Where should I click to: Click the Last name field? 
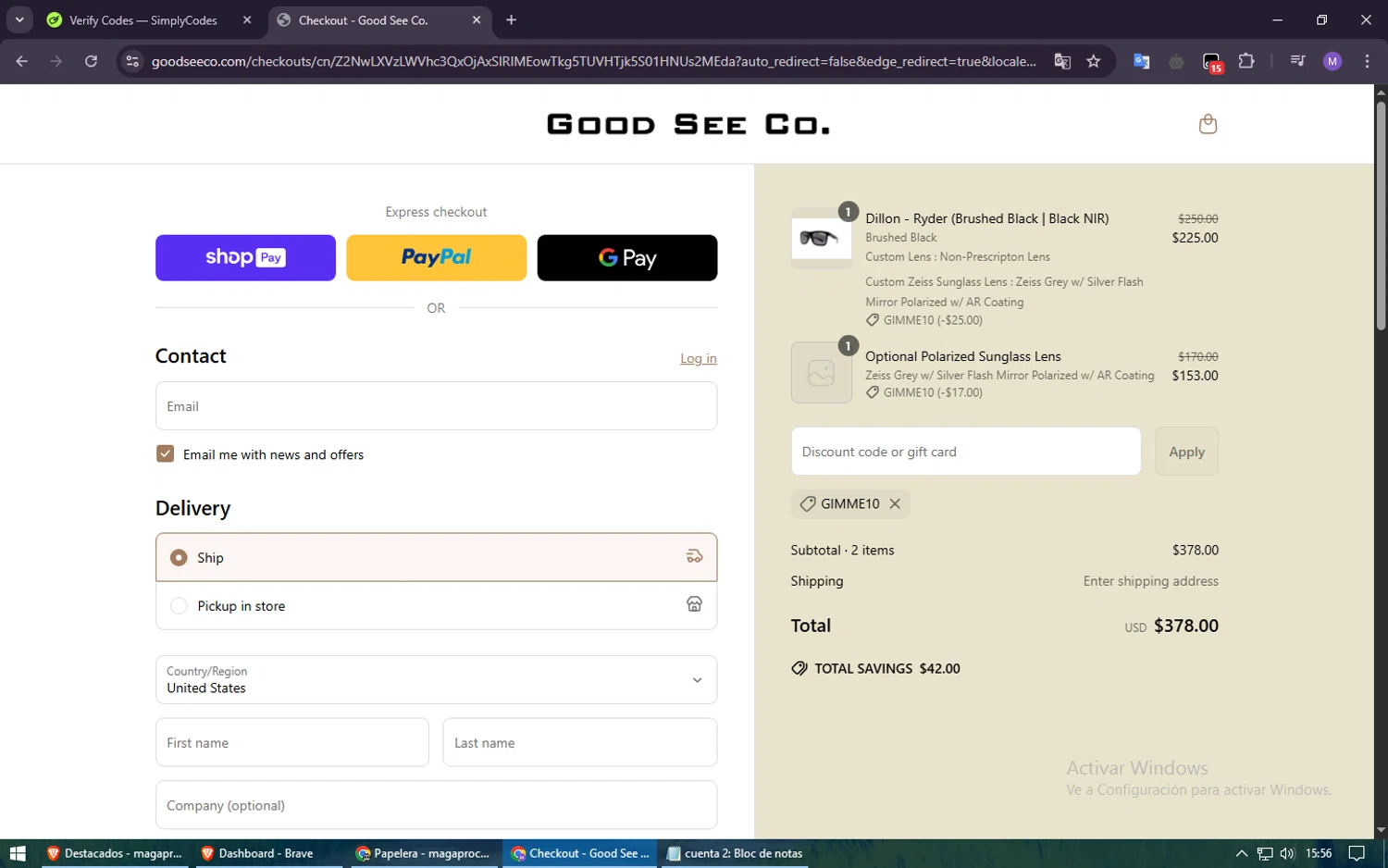tap(580, 742)
